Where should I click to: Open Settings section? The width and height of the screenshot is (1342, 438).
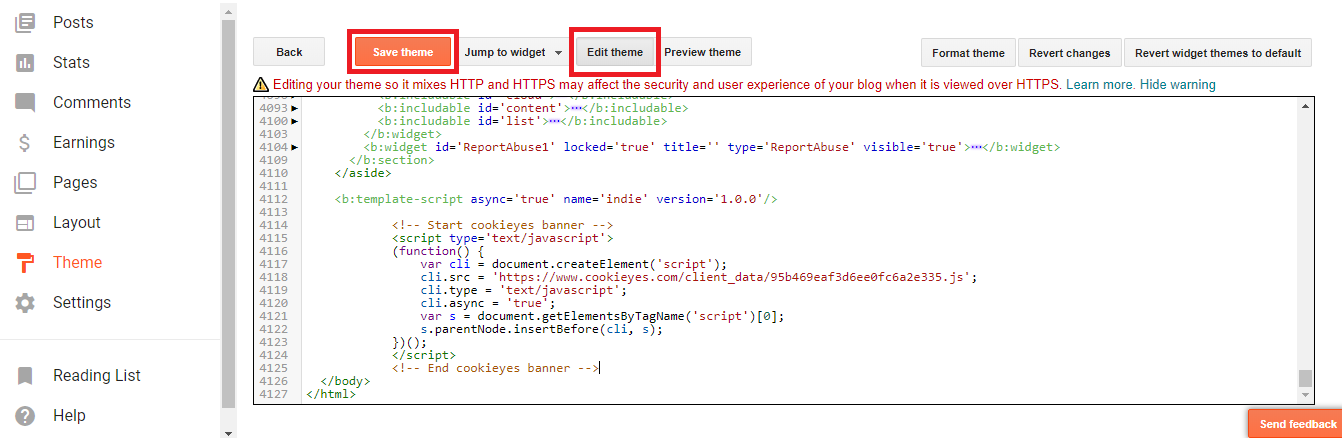[82, 302]
